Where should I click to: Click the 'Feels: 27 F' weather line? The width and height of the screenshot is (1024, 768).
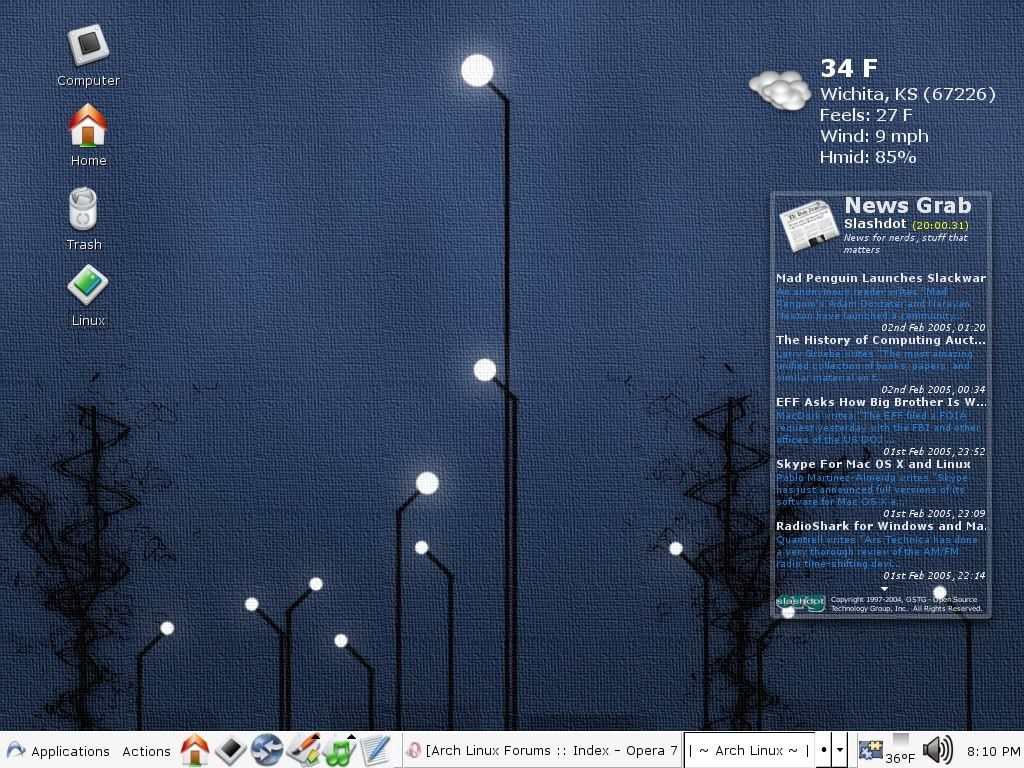point(866,115)
